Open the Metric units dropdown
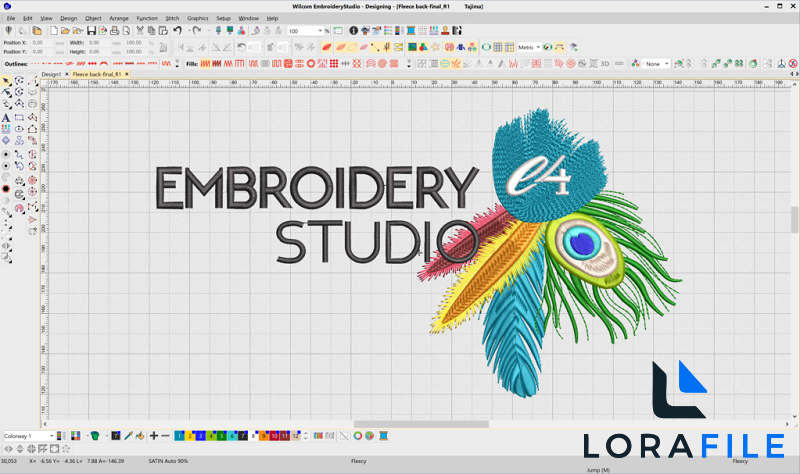Viewport: 800px width, 474px height. pyautogui.click(x=538, y=47)
